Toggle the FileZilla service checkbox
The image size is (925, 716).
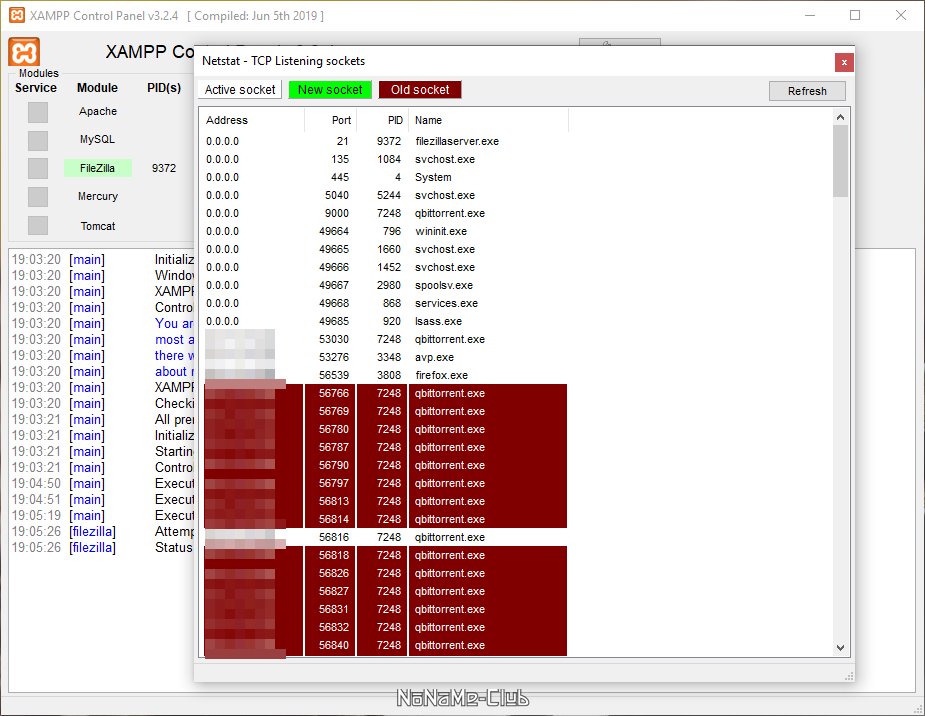(38, 168)
